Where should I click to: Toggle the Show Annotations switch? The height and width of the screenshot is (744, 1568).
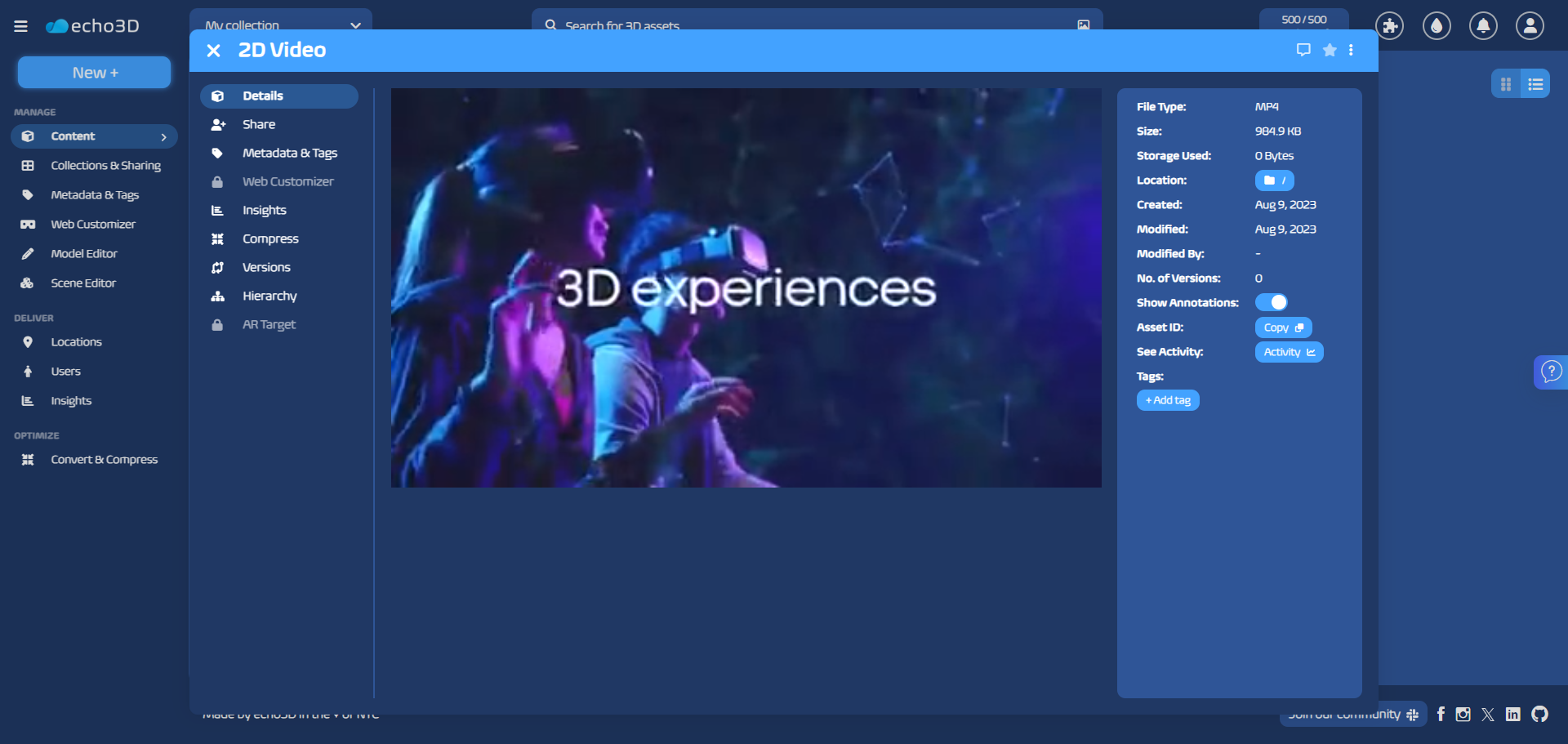point(1272,302)
